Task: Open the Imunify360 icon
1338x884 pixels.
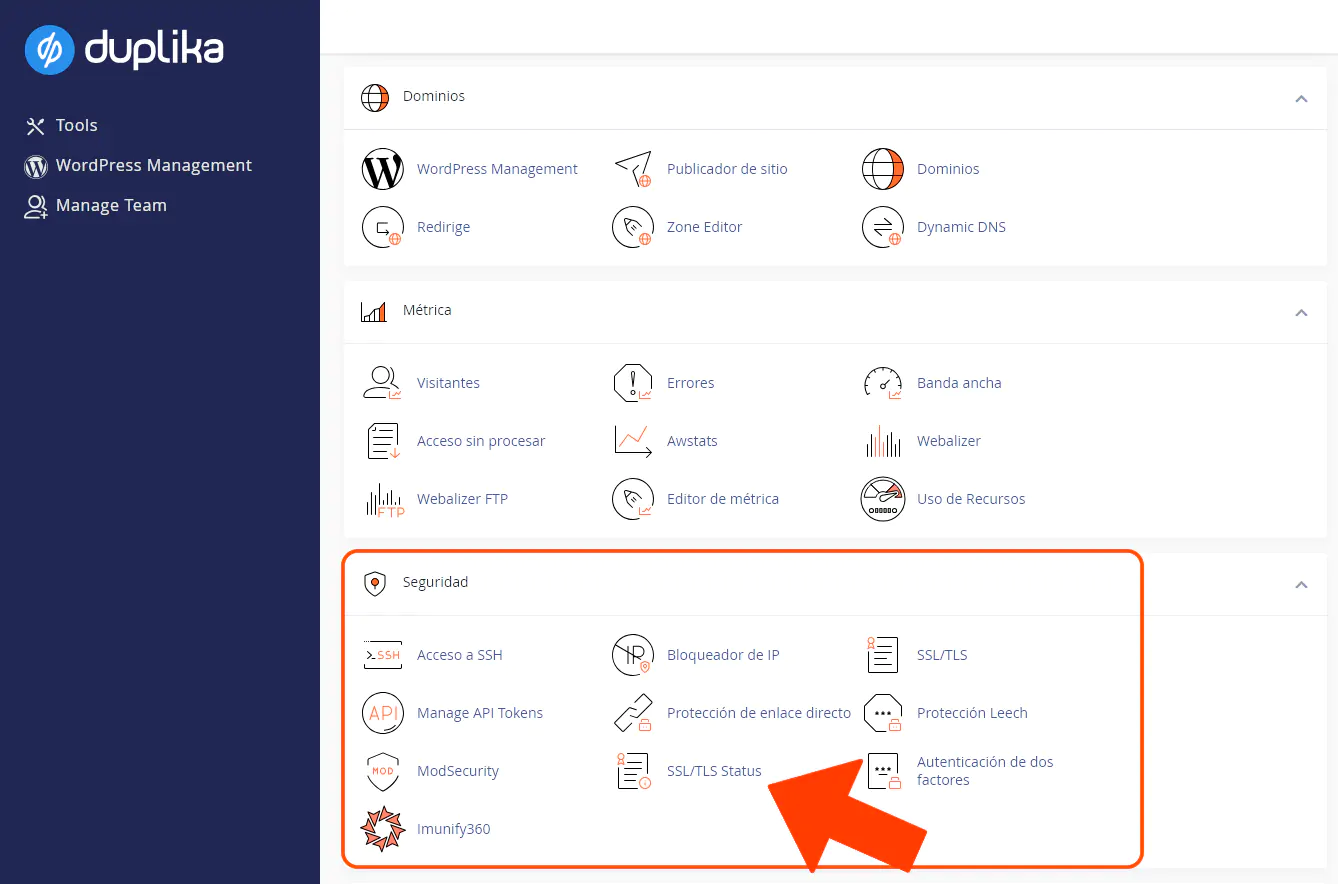Action: click(382, 829)
